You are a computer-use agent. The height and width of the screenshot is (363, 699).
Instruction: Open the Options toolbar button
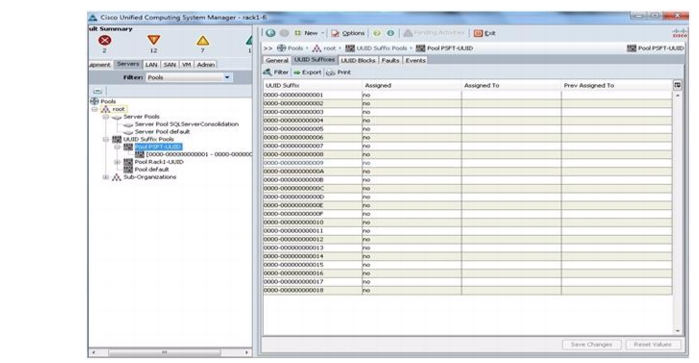(x=348, y=33)
